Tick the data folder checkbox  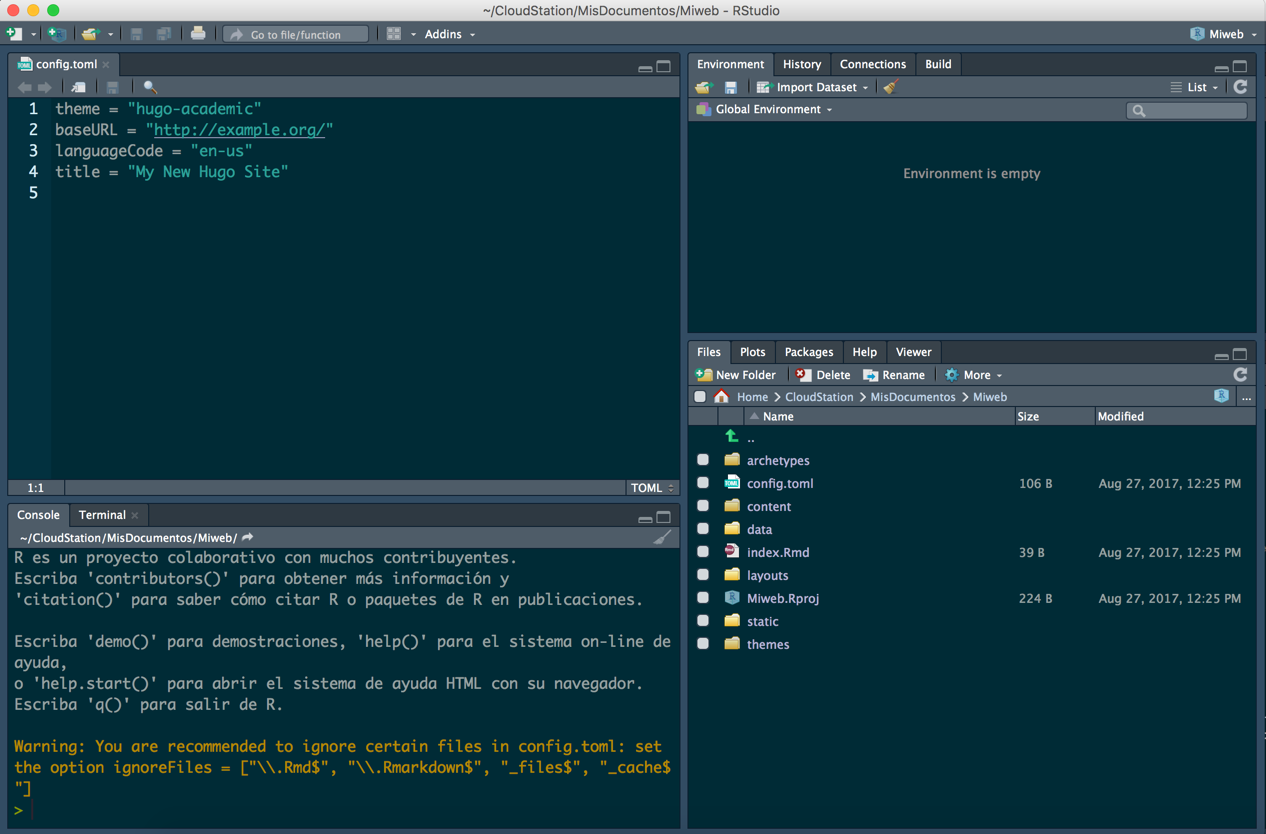coord(703,529)
